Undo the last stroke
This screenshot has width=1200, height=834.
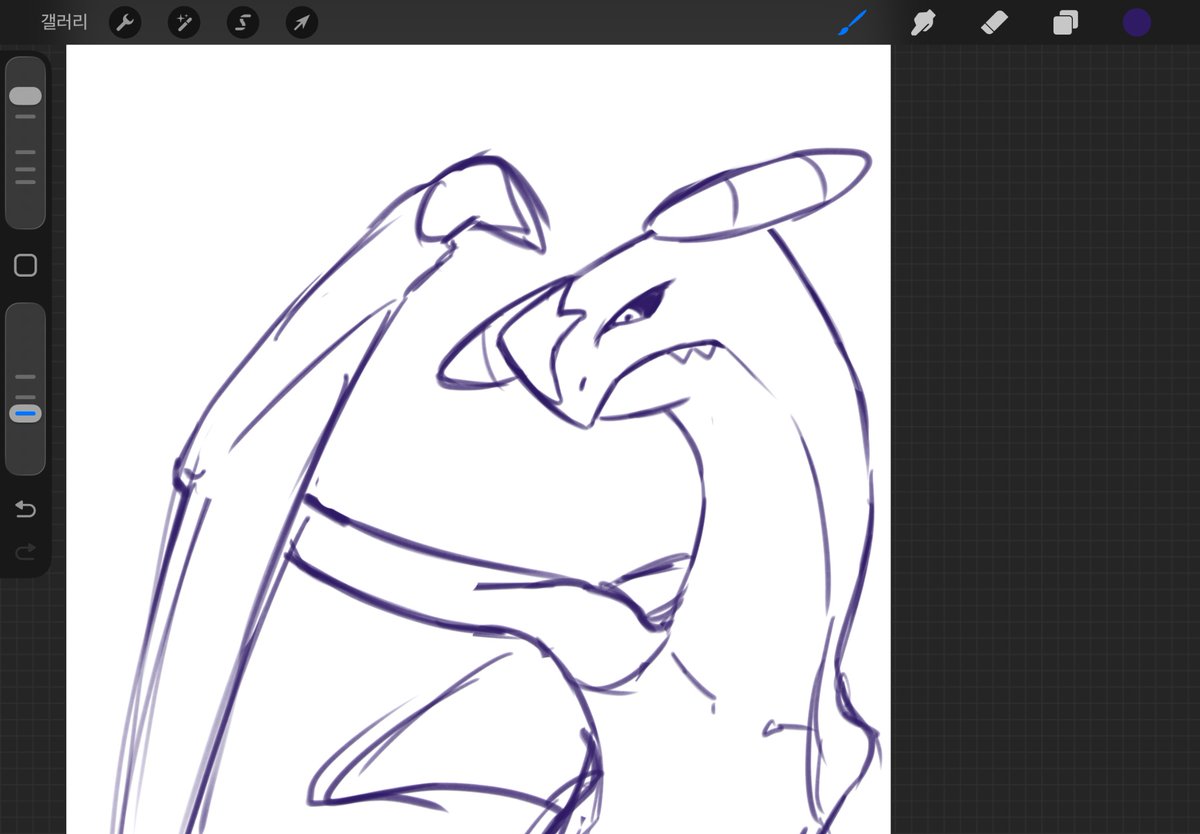tap(25, 510)
